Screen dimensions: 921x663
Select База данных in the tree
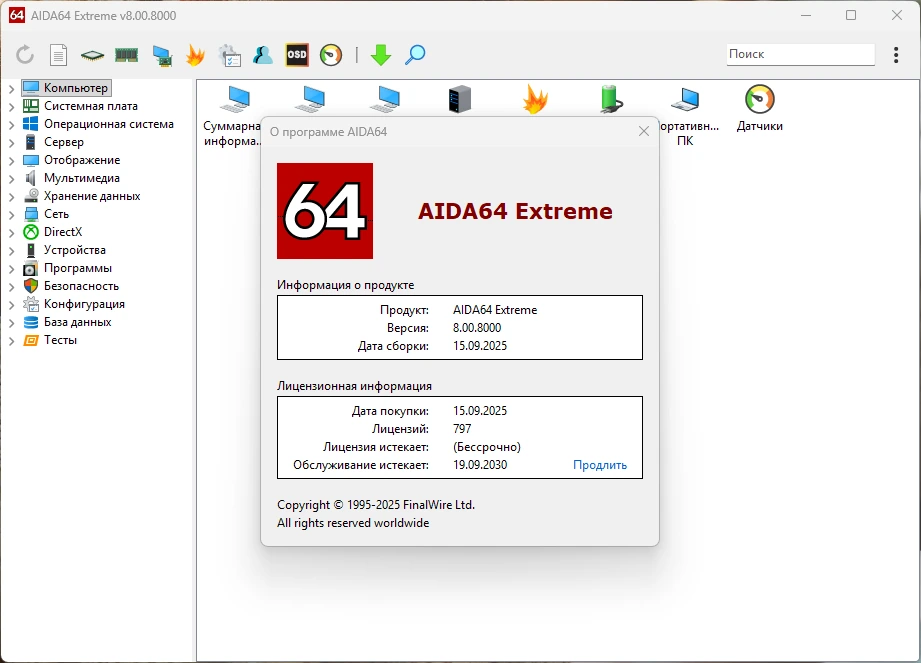tap(67, 322)
